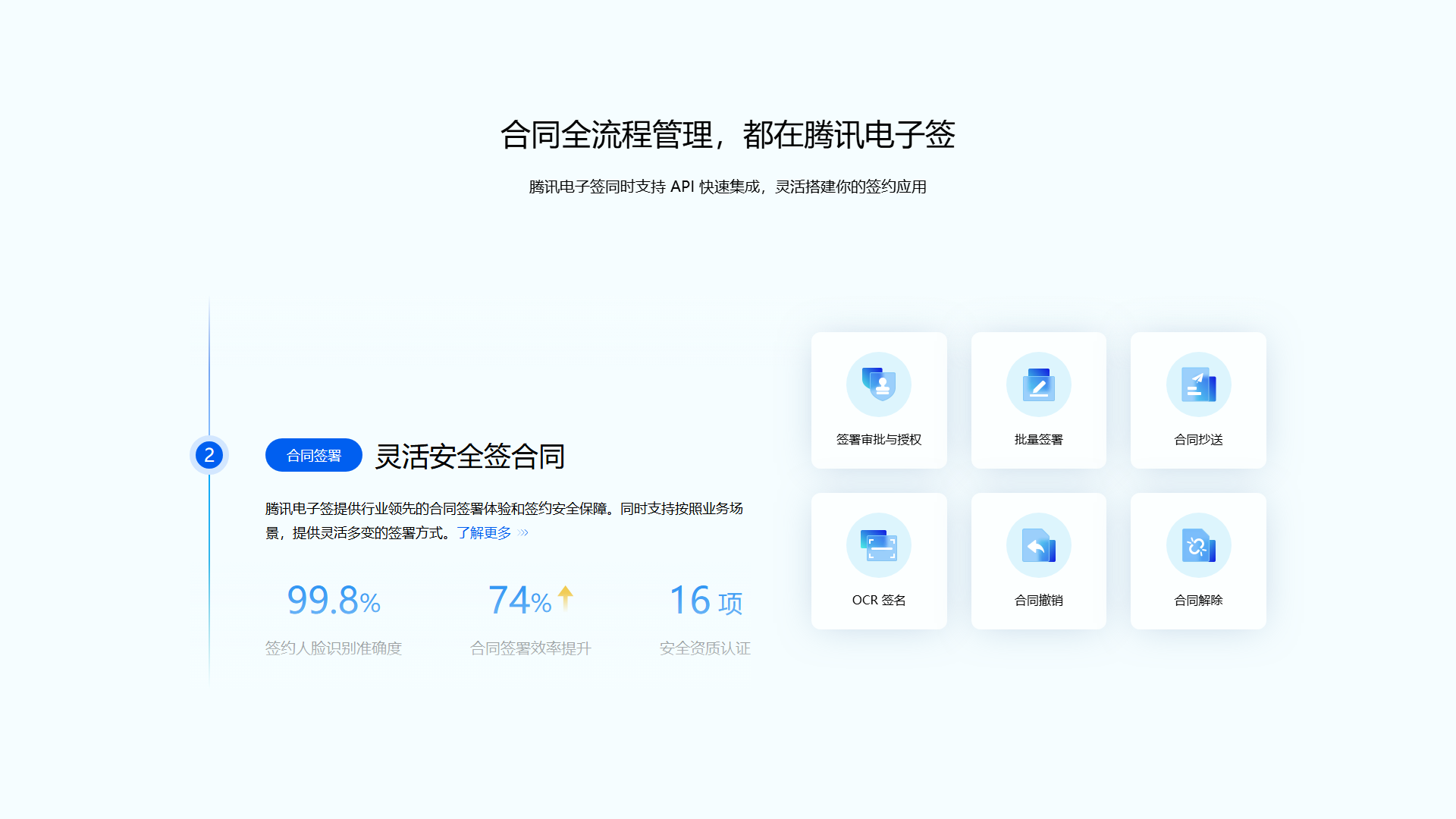Click the 合同签署效率提升 caption
The width and height of the screenshot is (1456, 819).
point(531,648)
